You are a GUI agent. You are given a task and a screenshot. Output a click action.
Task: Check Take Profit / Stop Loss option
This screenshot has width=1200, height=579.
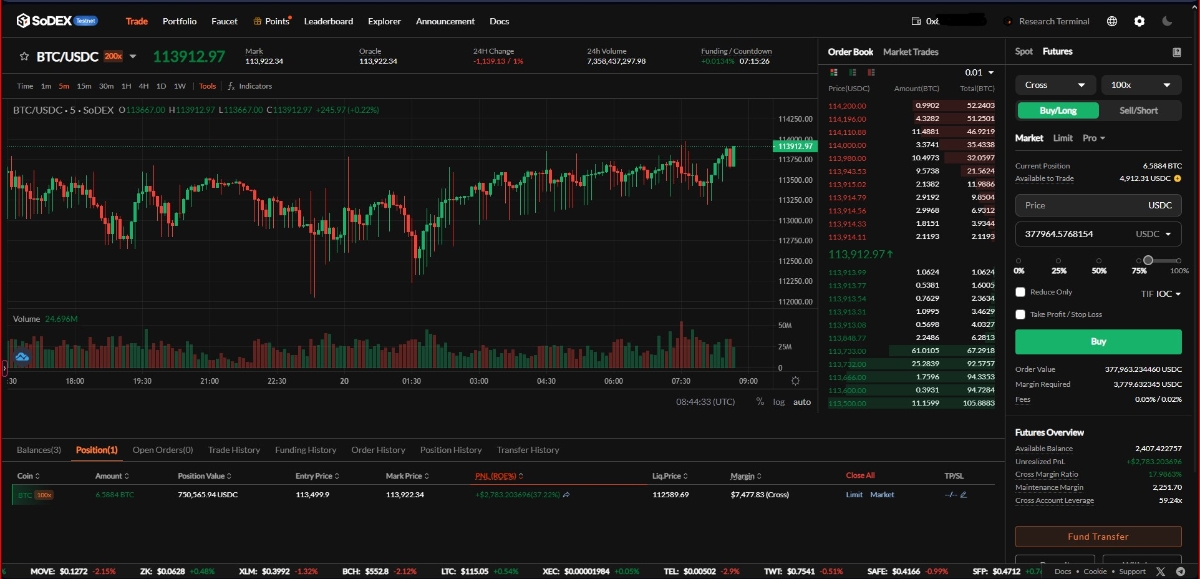tap(1021, 314)
